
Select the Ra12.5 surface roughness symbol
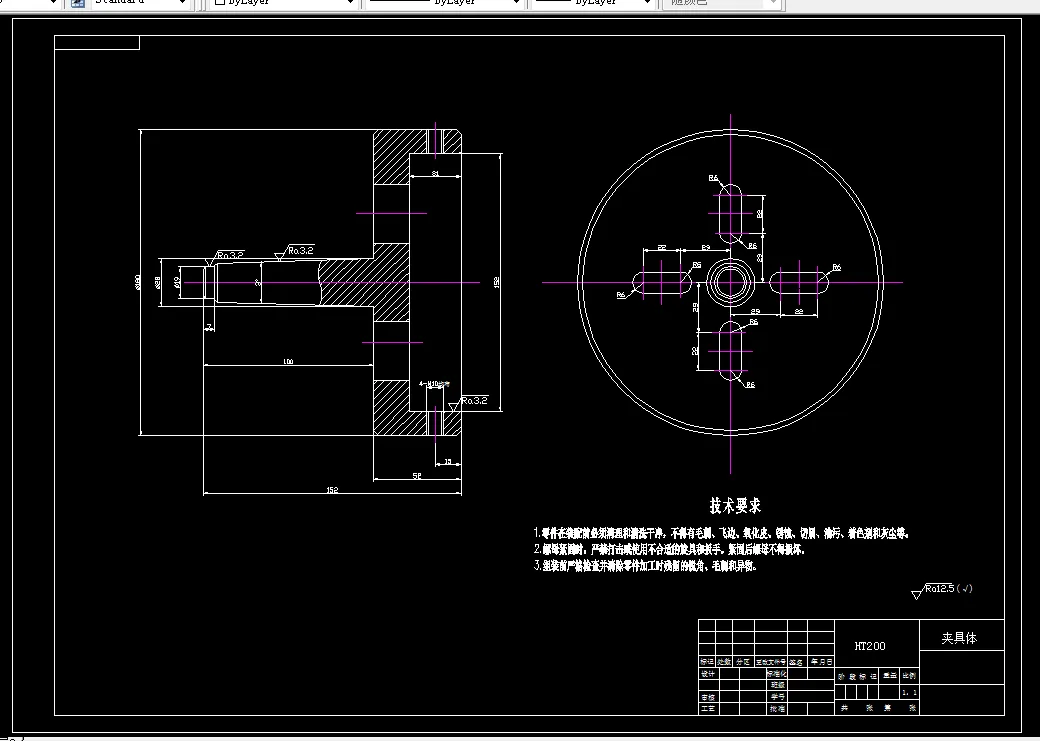[x=942, y=590]
